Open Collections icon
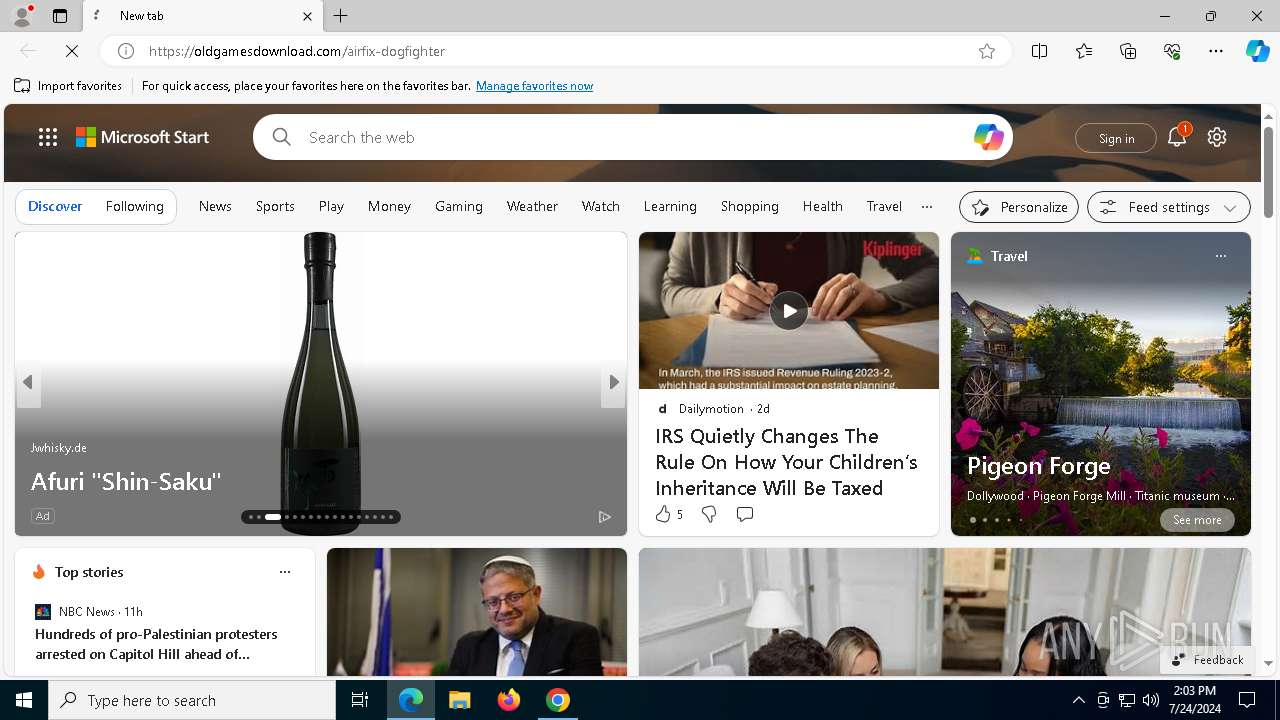 [x=1128, y=51]
